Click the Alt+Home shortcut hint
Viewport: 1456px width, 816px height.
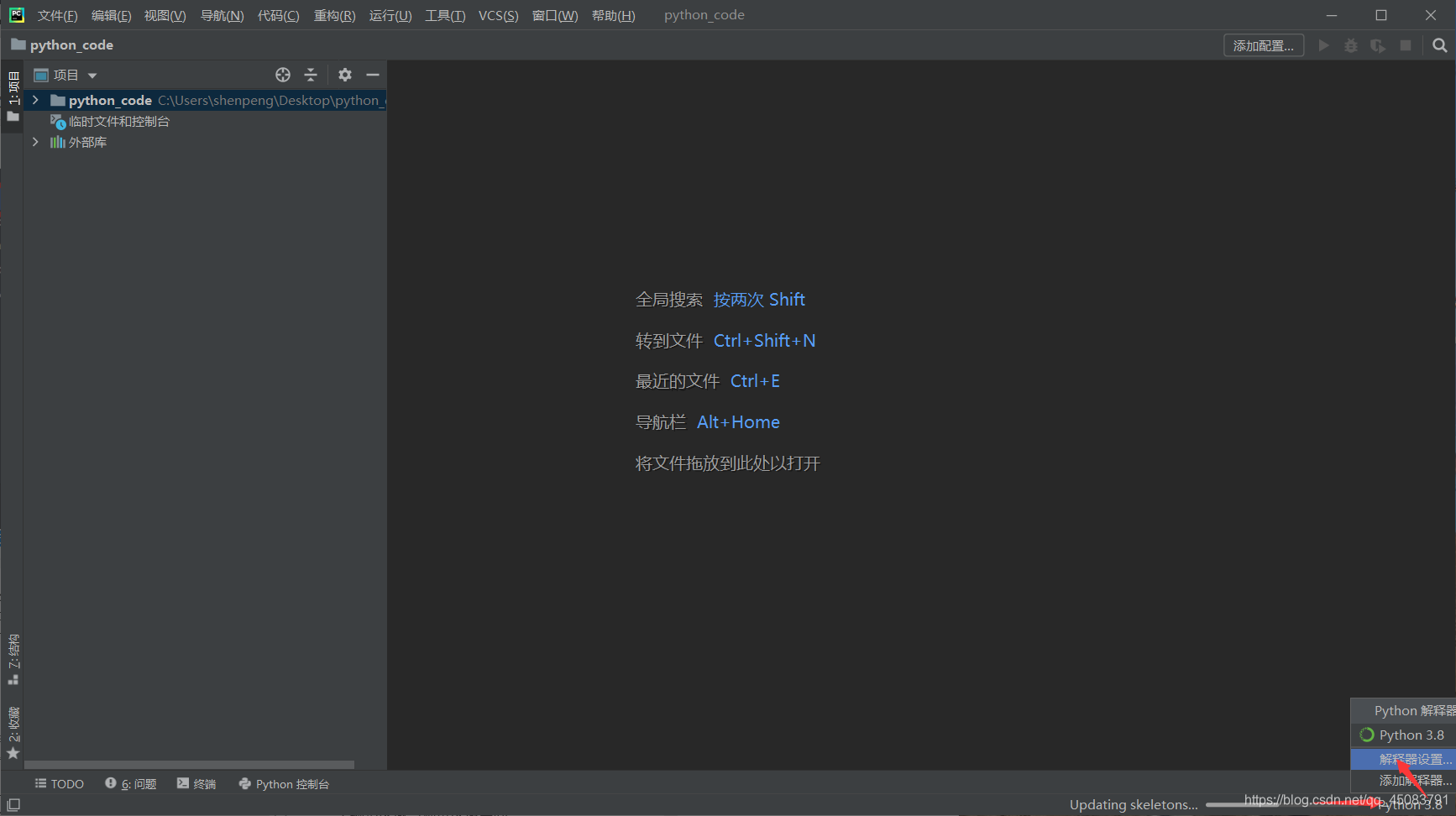pos(738,422)
